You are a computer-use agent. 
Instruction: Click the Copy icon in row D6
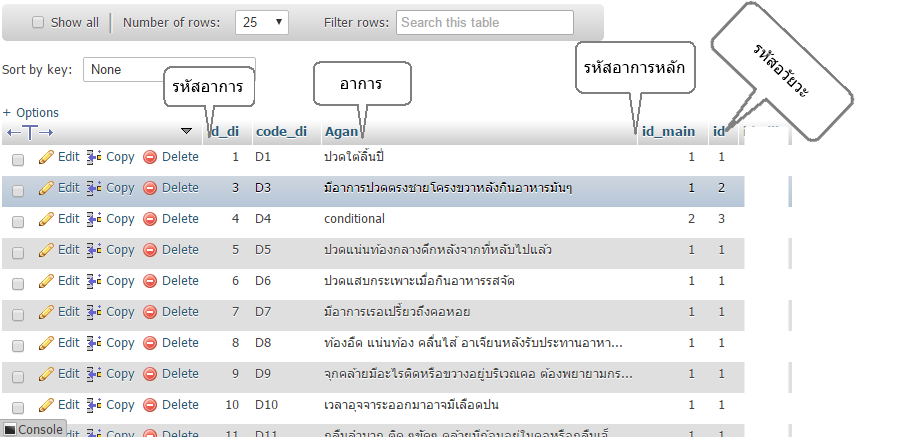(x=93, y=280)
